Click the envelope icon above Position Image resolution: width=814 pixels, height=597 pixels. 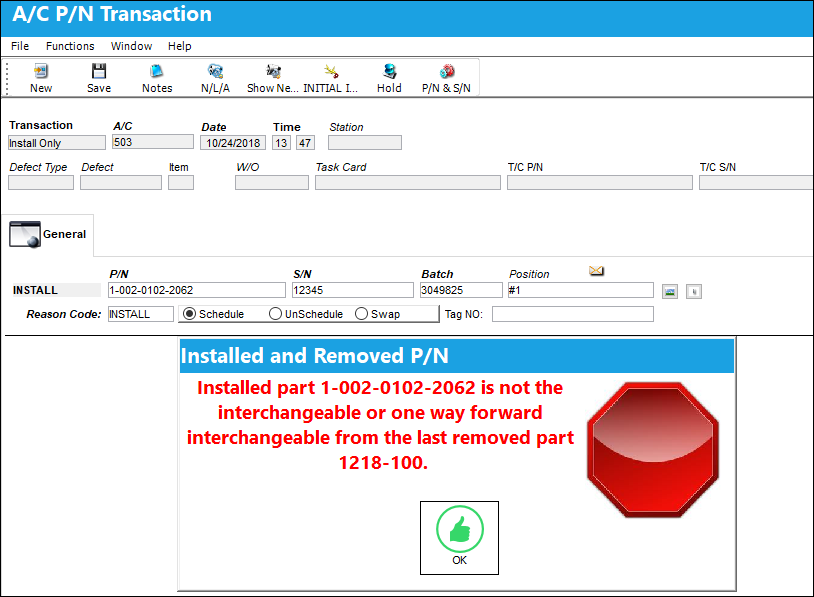pyautogui.click(x=596, y=270)
